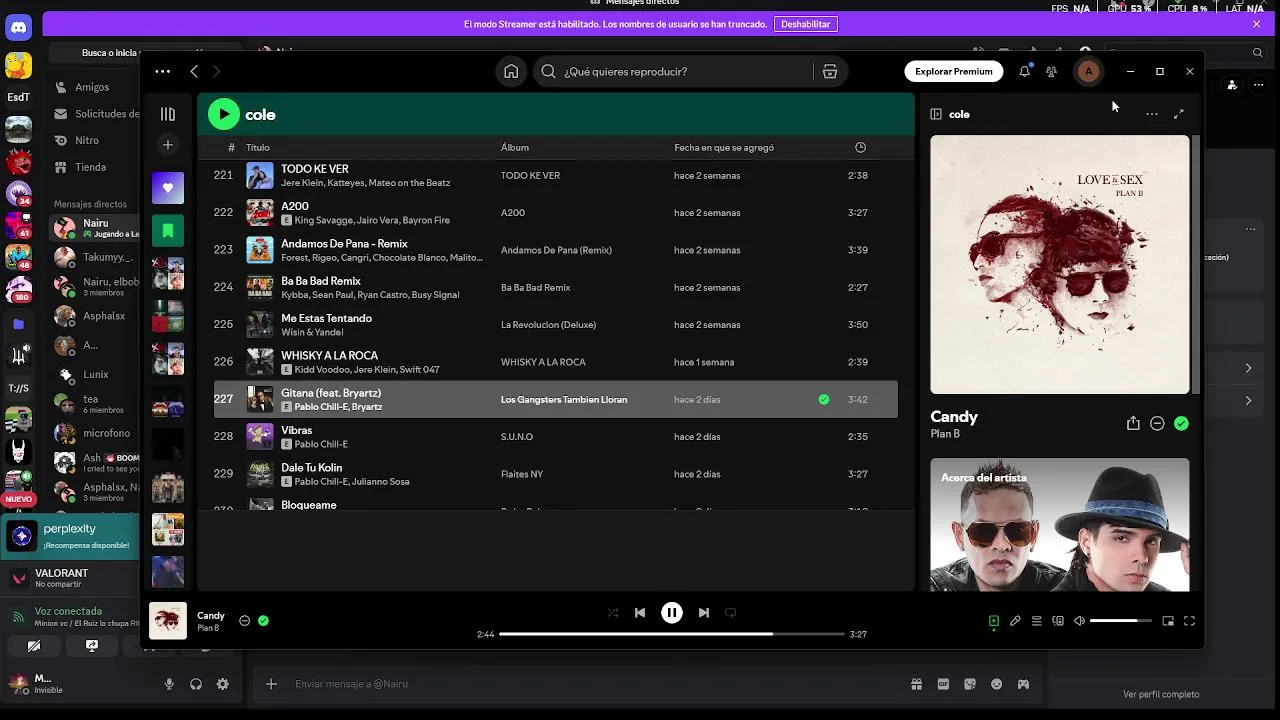Open the GIF picker in Discord
The image size is (1280, 720).
pos(943,684)
